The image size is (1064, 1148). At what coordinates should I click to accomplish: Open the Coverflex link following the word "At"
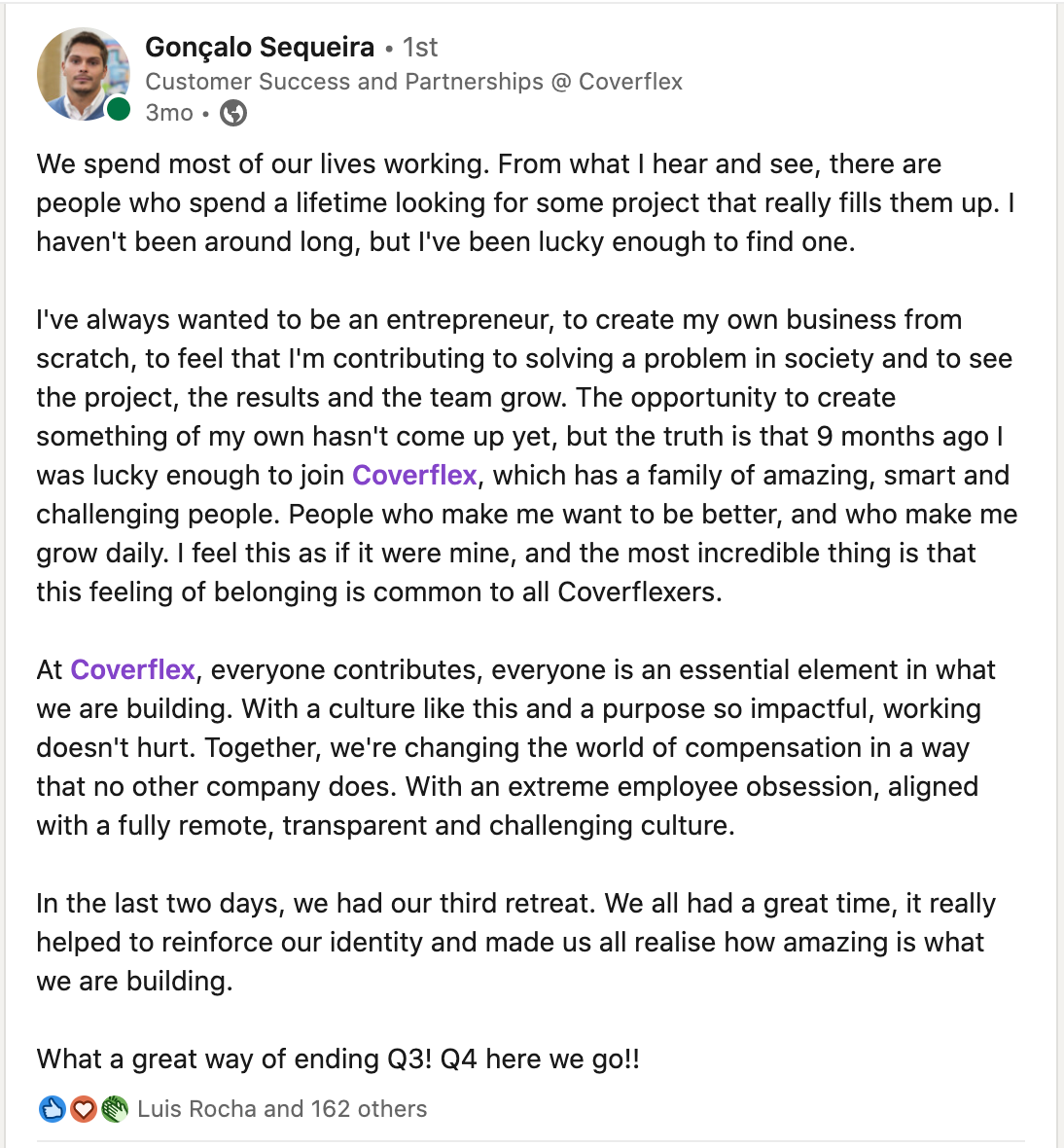[132, 670]
